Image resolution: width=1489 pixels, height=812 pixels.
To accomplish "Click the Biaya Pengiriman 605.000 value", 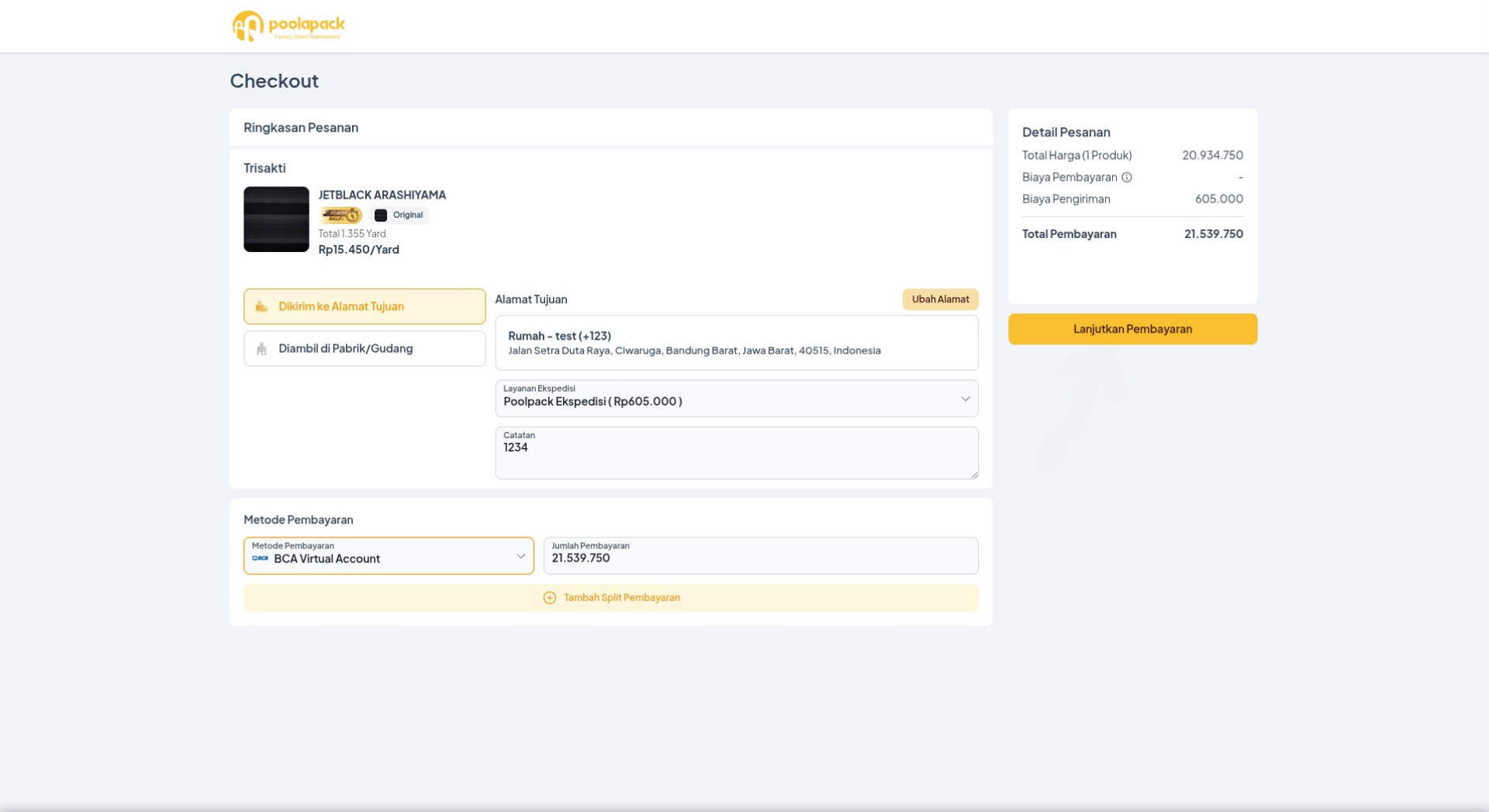I will tap(1219, 199).
